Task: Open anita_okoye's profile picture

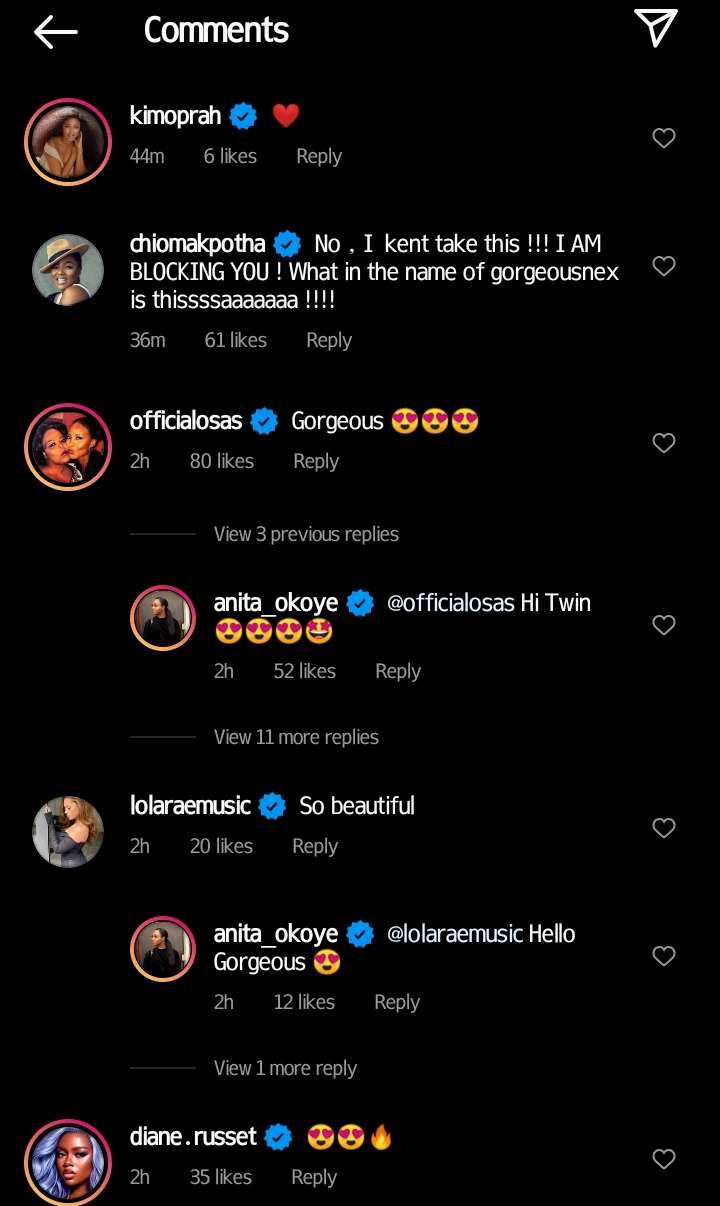Action: point(163,617)
